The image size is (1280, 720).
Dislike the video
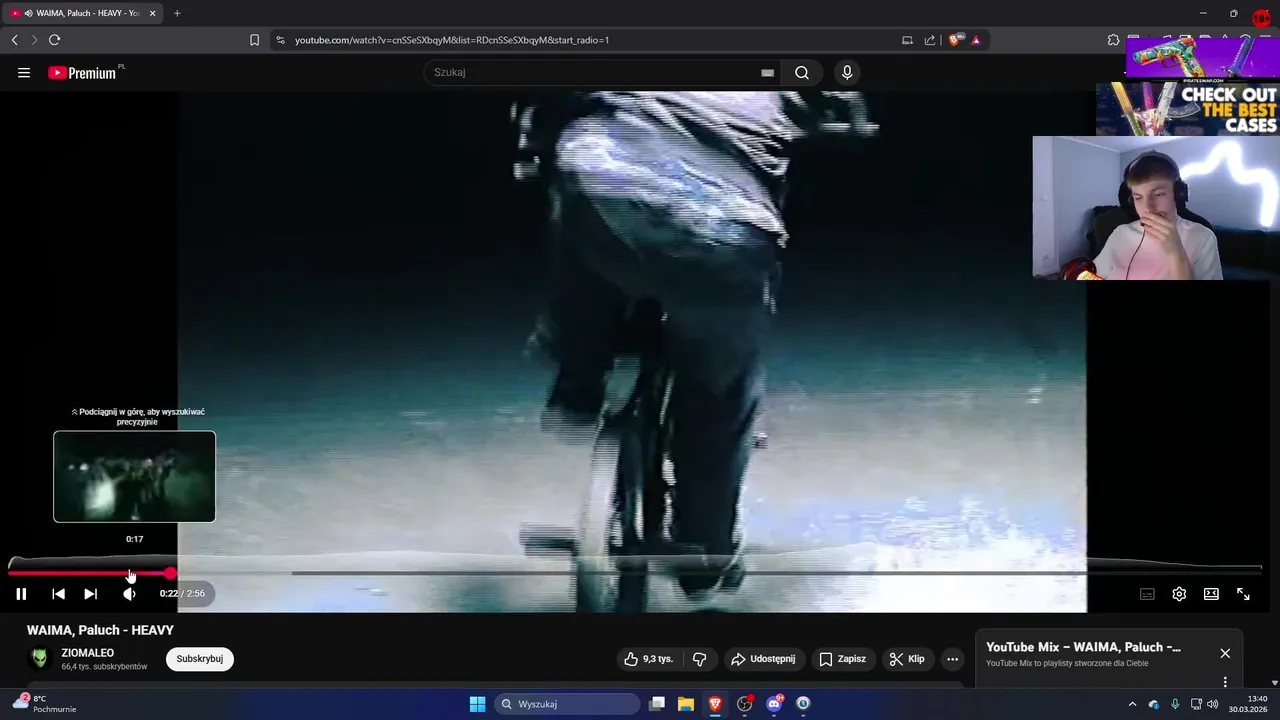point(699,659)
